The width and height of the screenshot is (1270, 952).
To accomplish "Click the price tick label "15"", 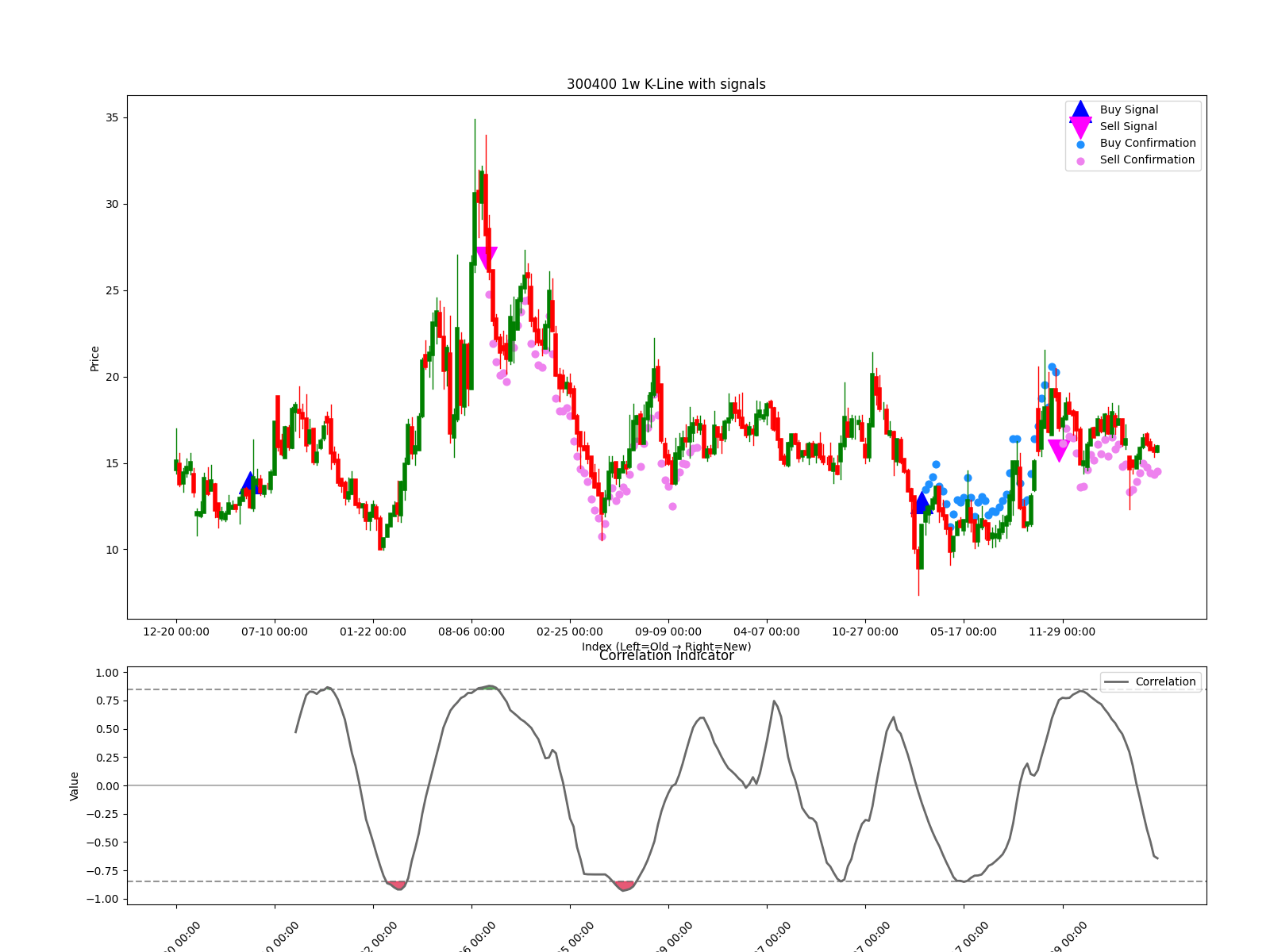I will pyautogui.click(x=111, y=464).
